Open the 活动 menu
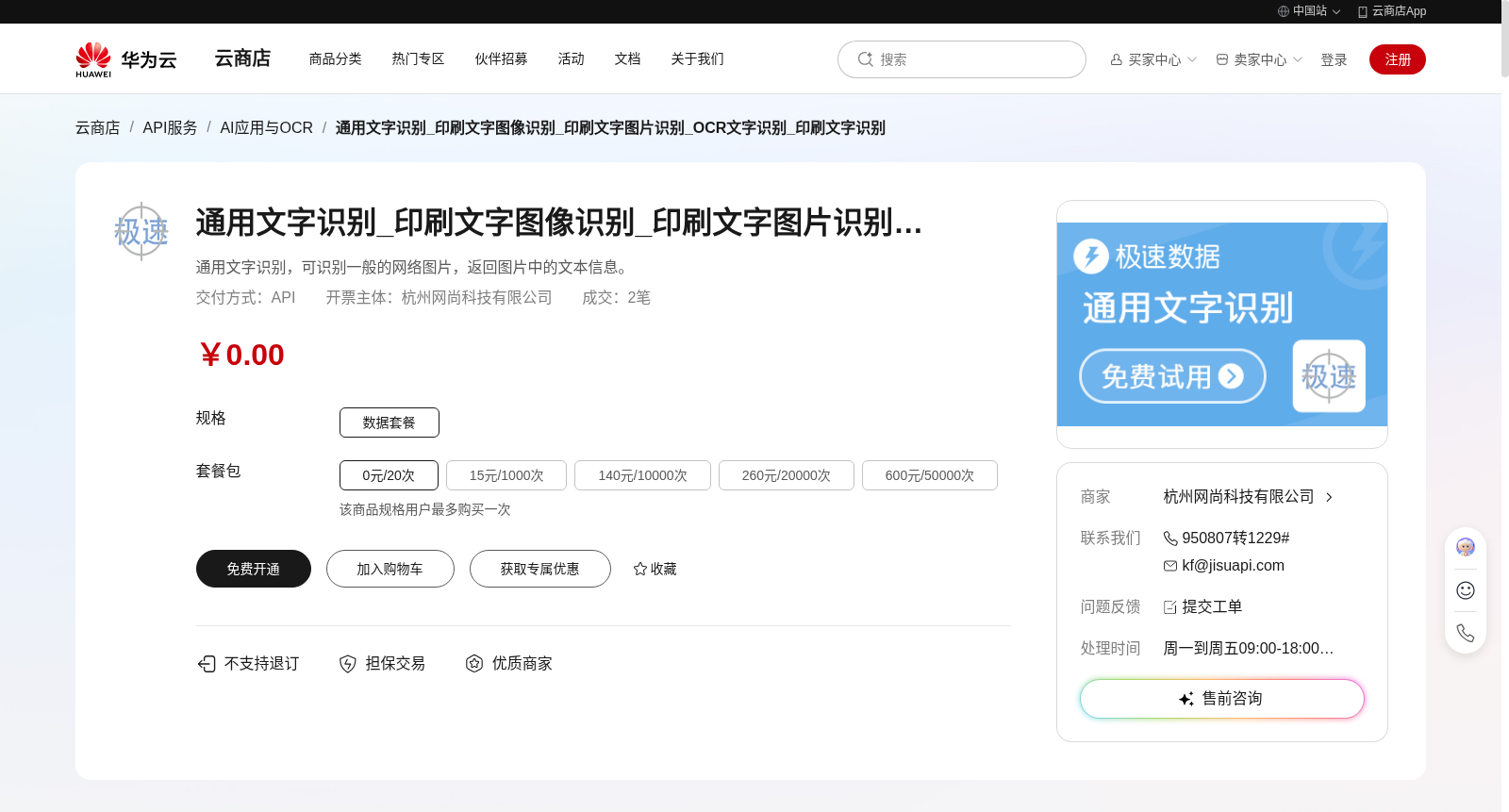The width and height of the screenshot is (1509, 812). (x=572, y=58)
